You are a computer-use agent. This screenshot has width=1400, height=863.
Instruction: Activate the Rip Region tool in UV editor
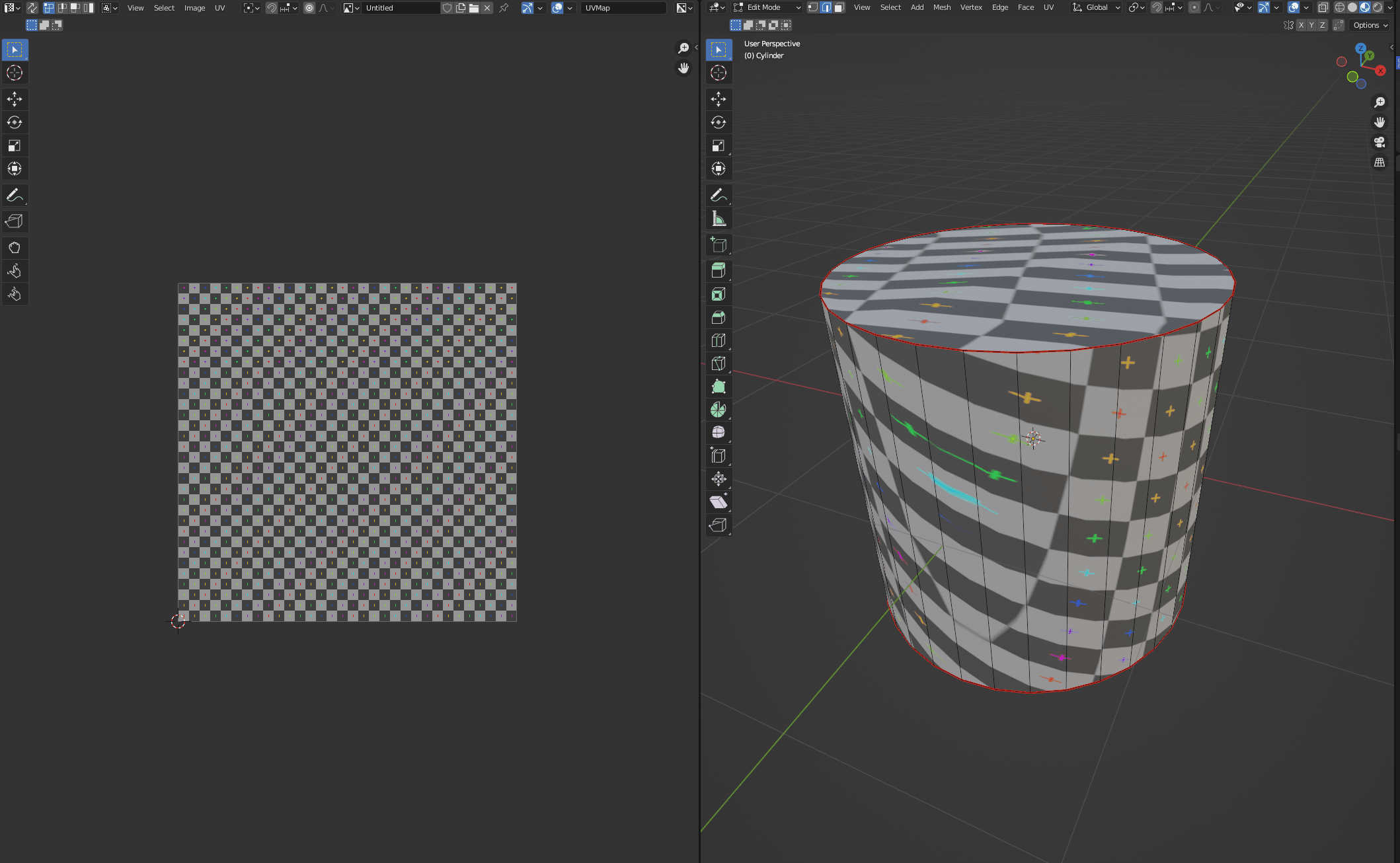[15, 221]
